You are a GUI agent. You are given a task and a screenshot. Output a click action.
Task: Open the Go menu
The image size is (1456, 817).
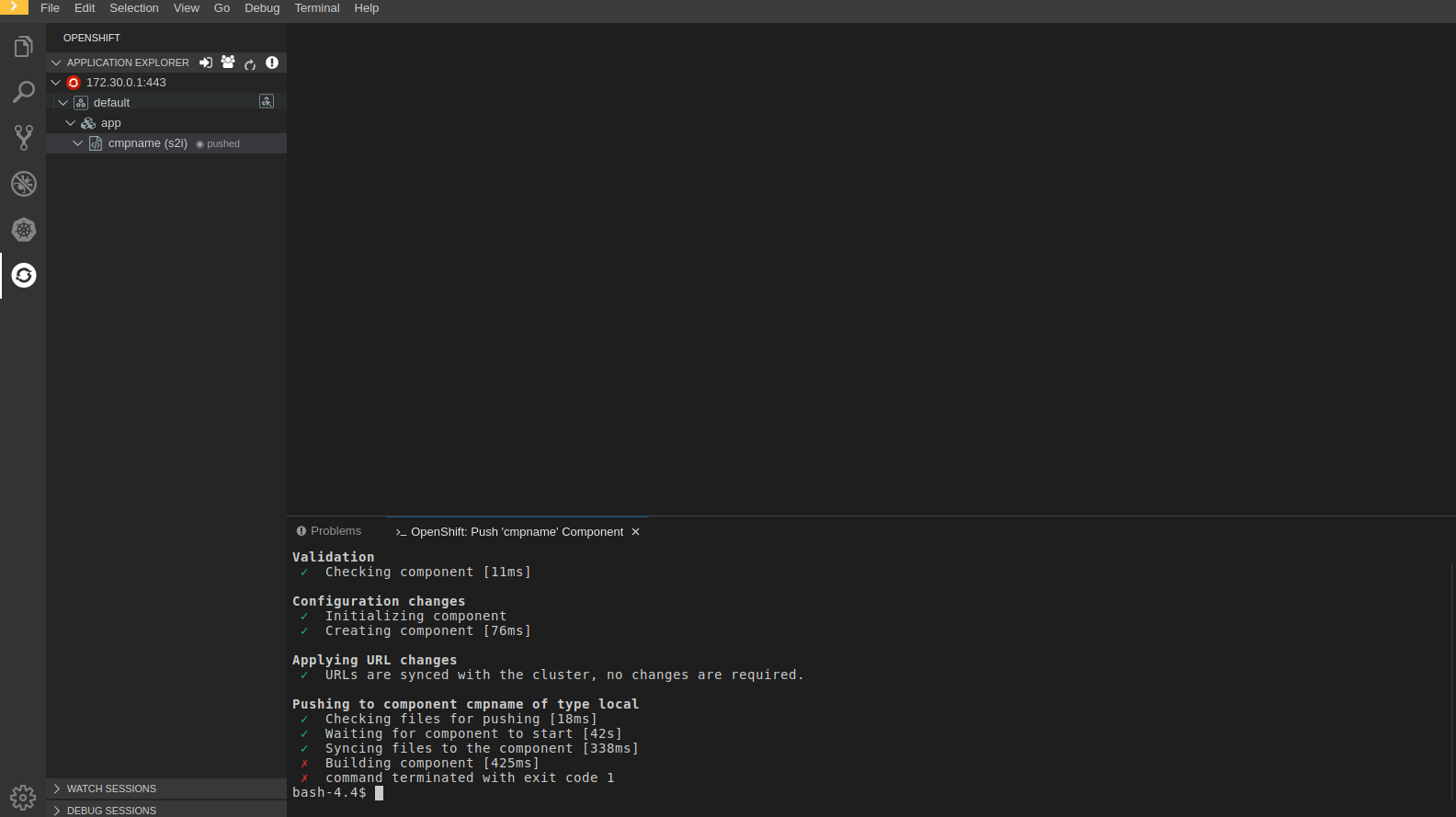pos(222,7)
